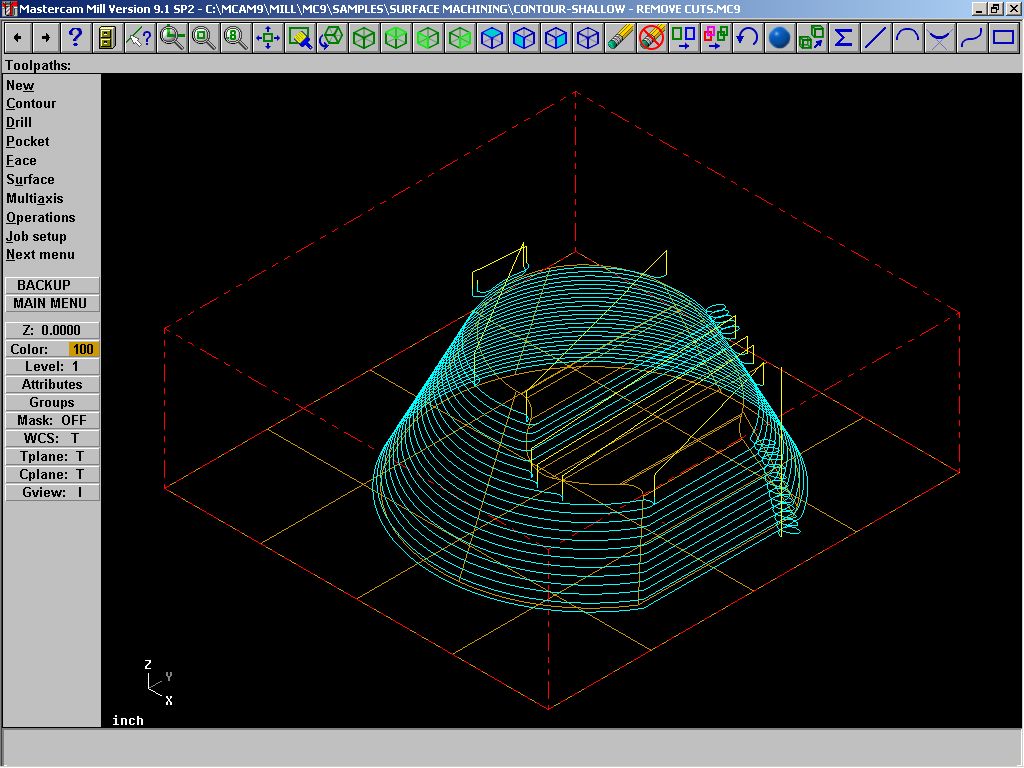Select the Create Rectangle icon
Screen dimensions: 1024x768
point(1003,38)
